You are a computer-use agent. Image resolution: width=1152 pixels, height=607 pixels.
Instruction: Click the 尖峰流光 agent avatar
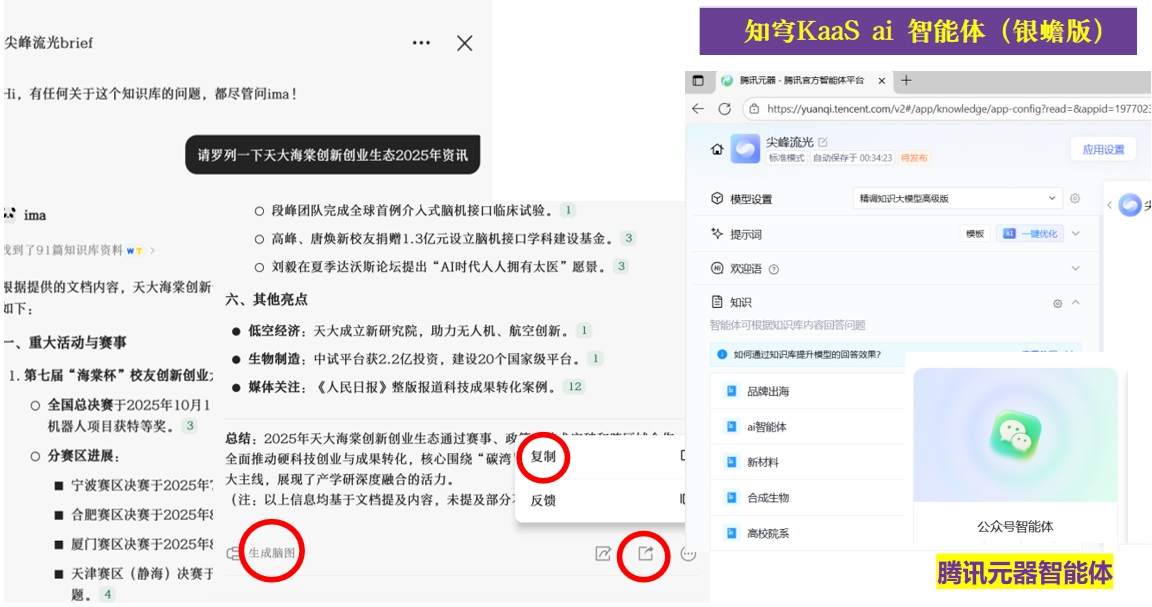pos(745,148)
